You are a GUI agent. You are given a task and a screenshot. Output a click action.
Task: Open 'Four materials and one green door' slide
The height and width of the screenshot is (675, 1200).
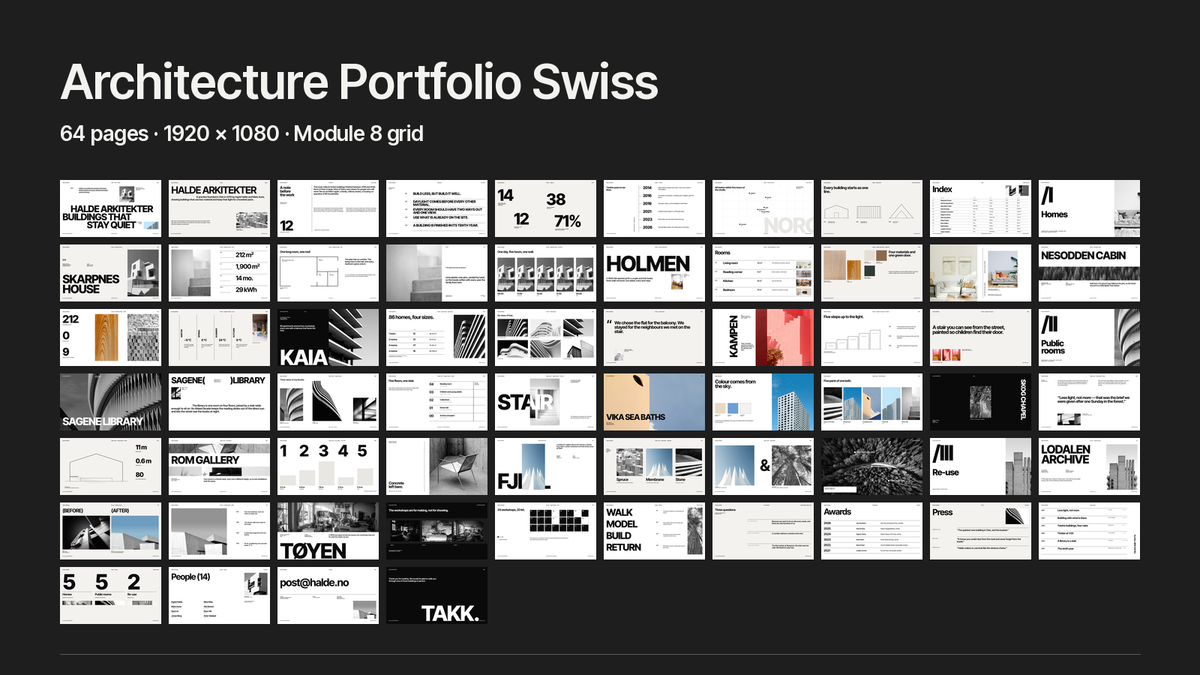click(x=871, y=273)
